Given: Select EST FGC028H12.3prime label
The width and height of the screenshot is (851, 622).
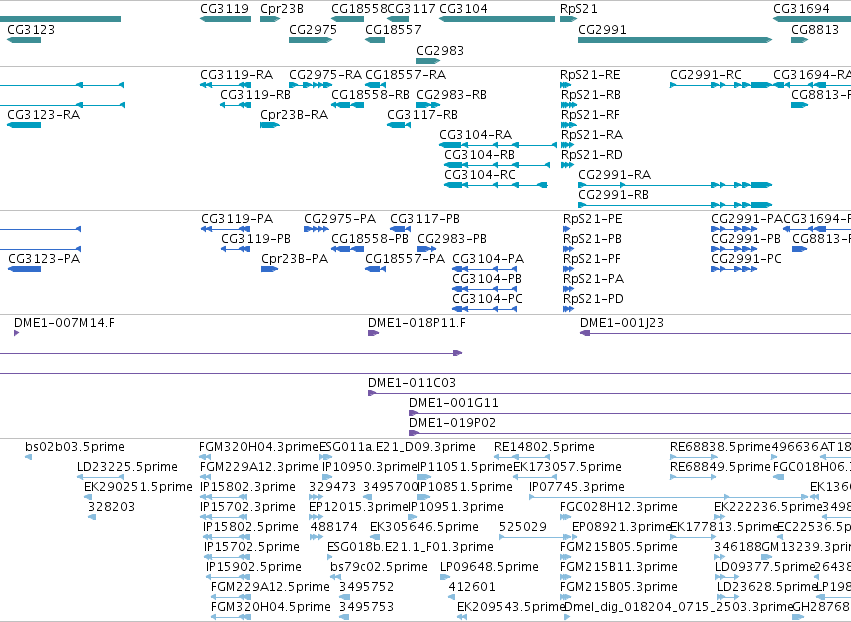Looking at the screenshot, I should [x=619, y=507].
